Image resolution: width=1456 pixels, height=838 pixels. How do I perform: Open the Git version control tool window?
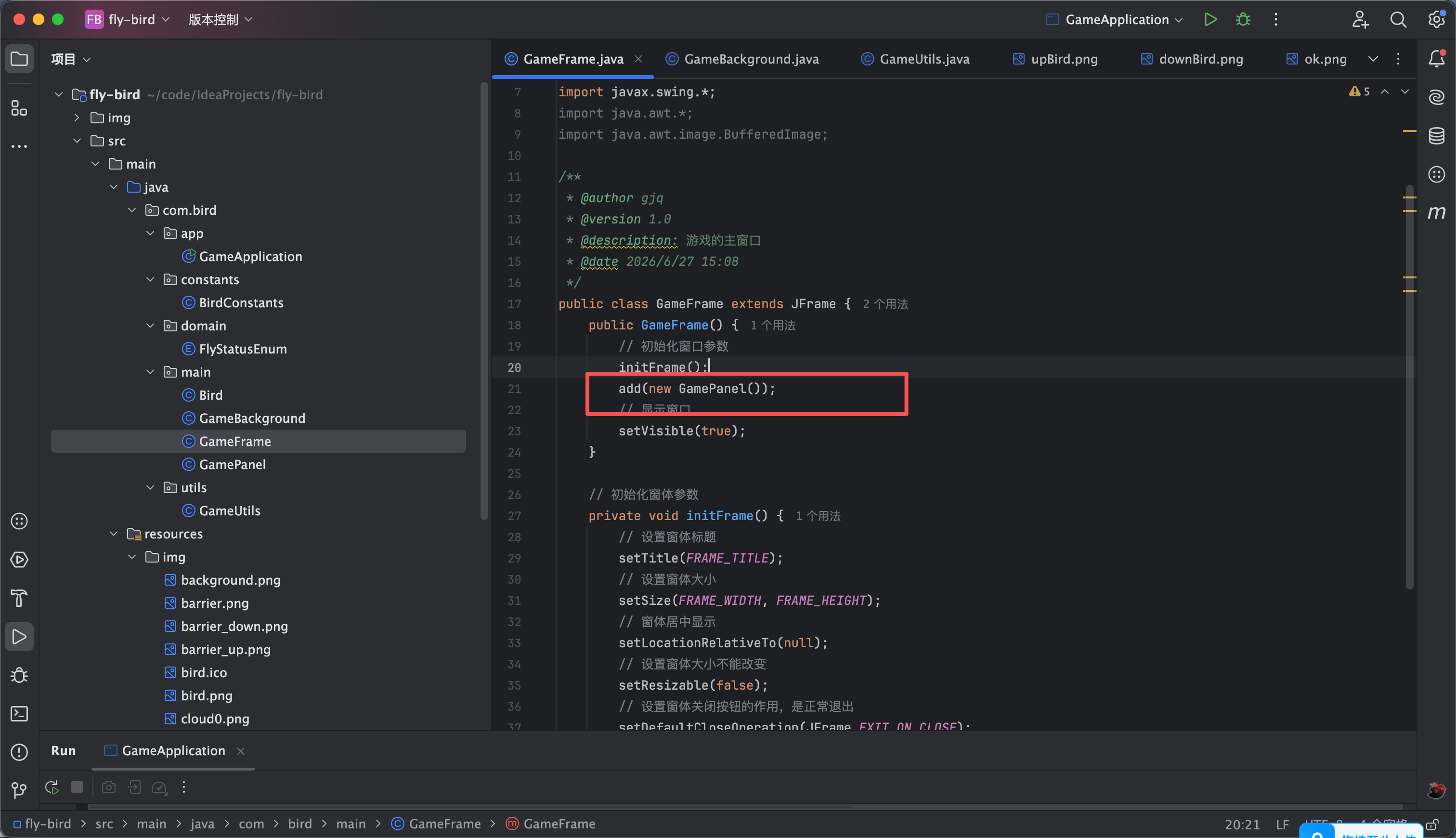[20, 791]
